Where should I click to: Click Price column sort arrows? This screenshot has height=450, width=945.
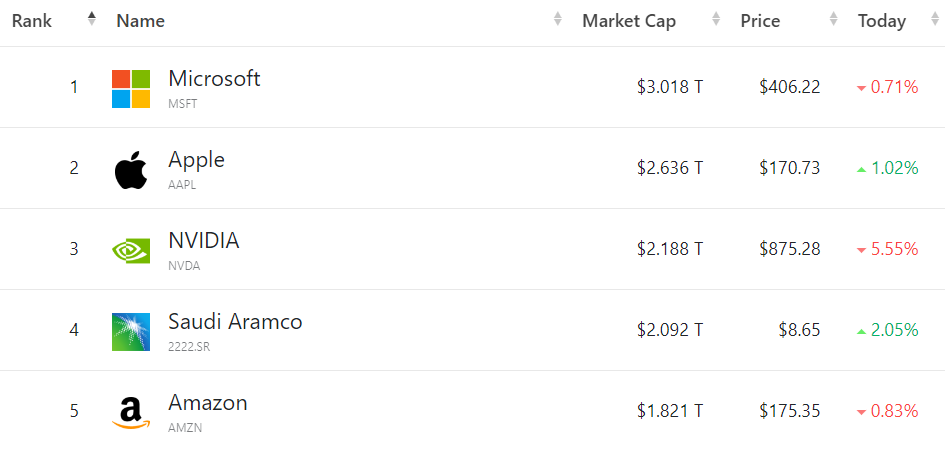pyautogui.click(x=833, y=20)
